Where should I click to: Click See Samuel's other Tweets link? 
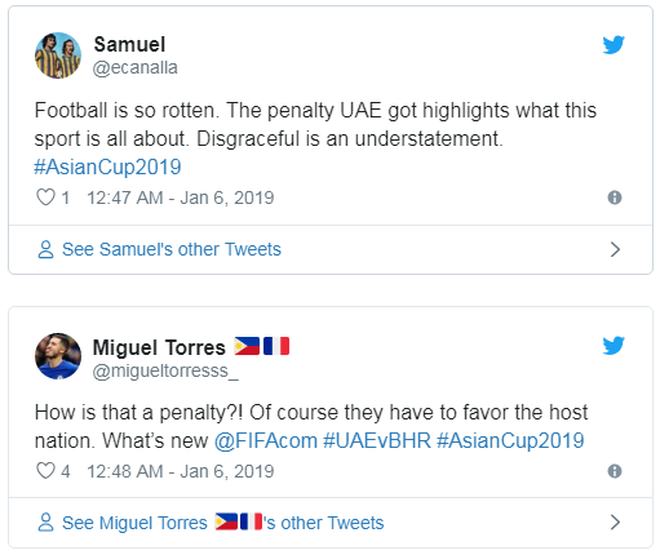(171, 250)
